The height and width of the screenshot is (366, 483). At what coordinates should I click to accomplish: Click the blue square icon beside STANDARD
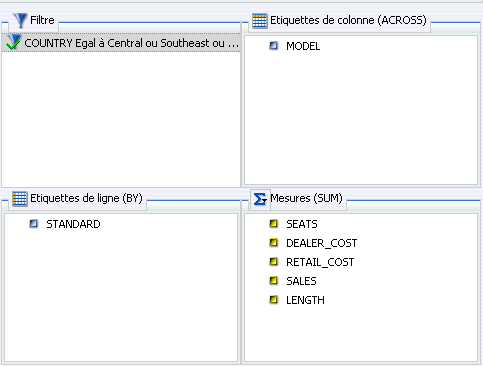coord(33,223)
